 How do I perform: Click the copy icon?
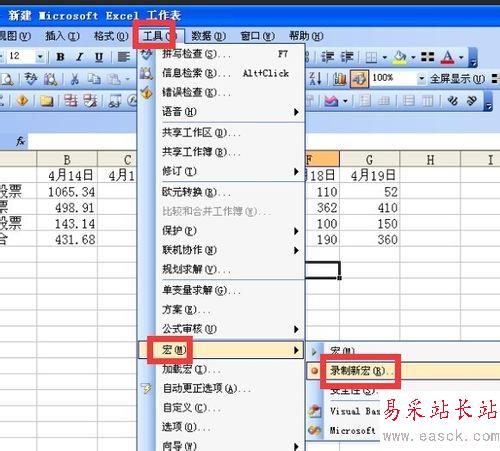tap(94, 79)
